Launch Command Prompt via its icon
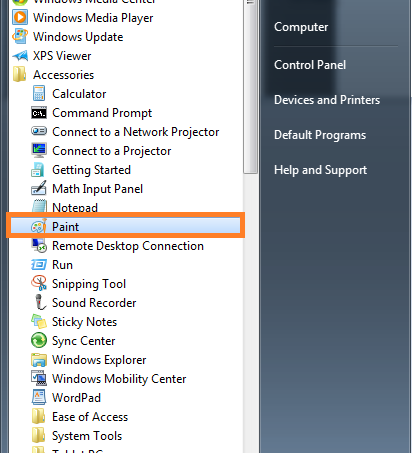The width and height of the screenshot is (412, 453). 39,113
